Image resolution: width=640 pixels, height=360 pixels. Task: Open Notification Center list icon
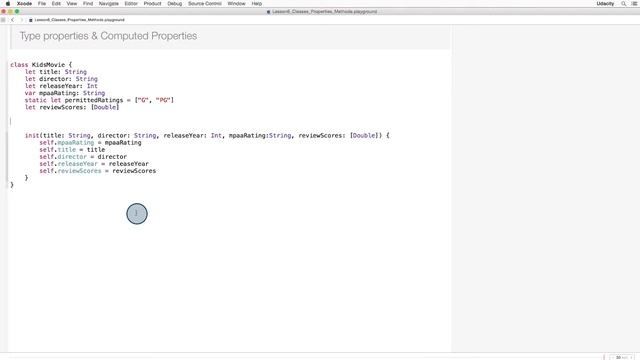click(634, 3)
